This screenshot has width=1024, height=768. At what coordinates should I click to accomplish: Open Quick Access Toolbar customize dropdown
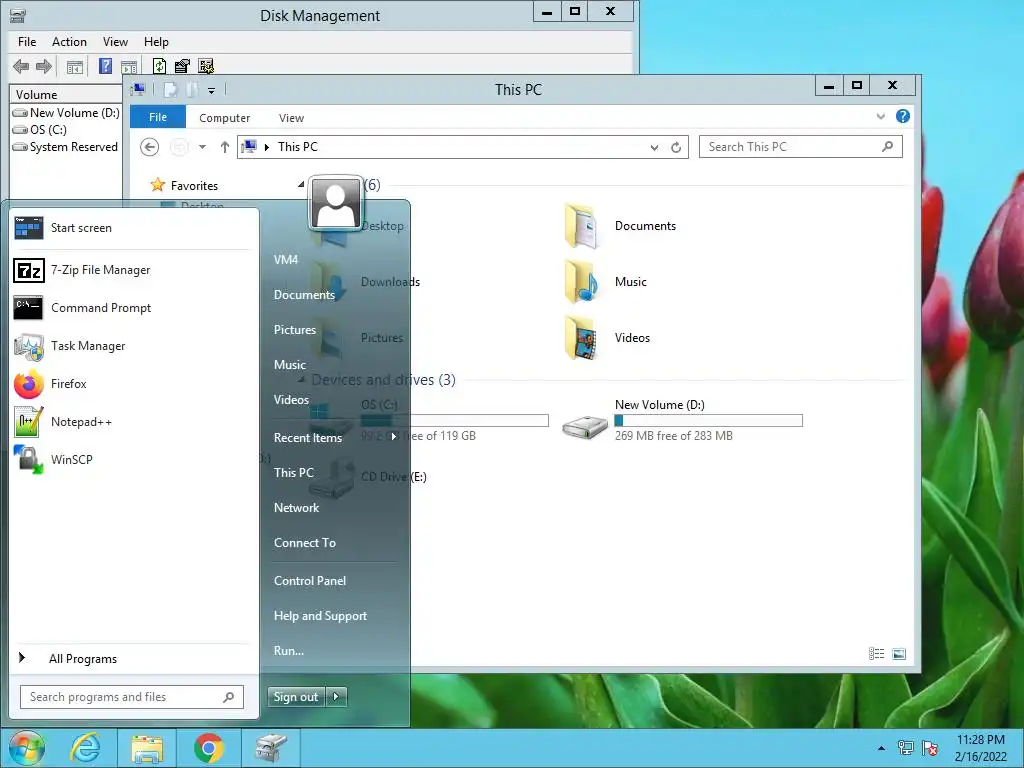pyautogui.click(x=212, y=91)
